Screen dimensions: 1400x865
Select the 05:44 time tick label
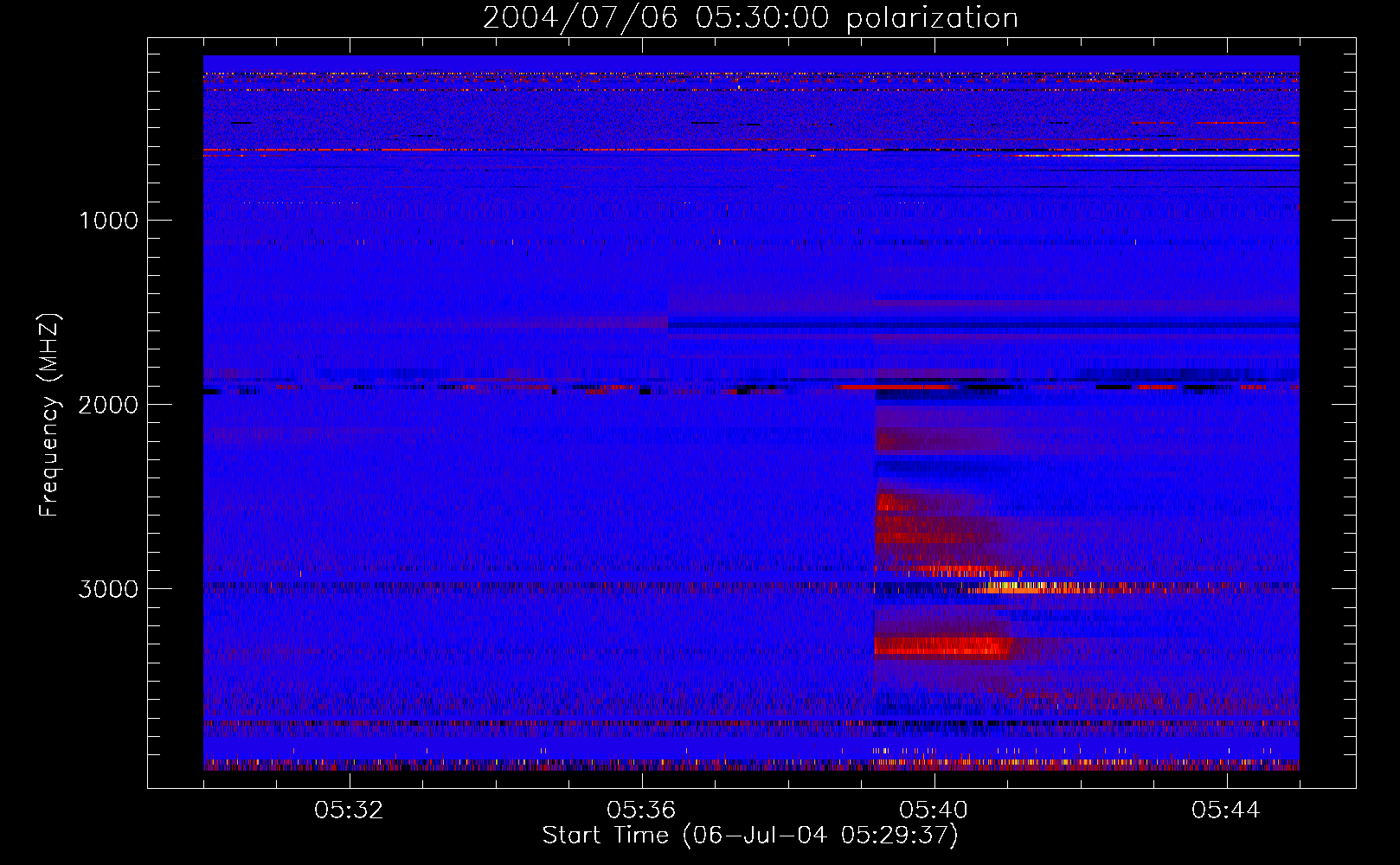pyautogui.click(x=1226, y=811)
